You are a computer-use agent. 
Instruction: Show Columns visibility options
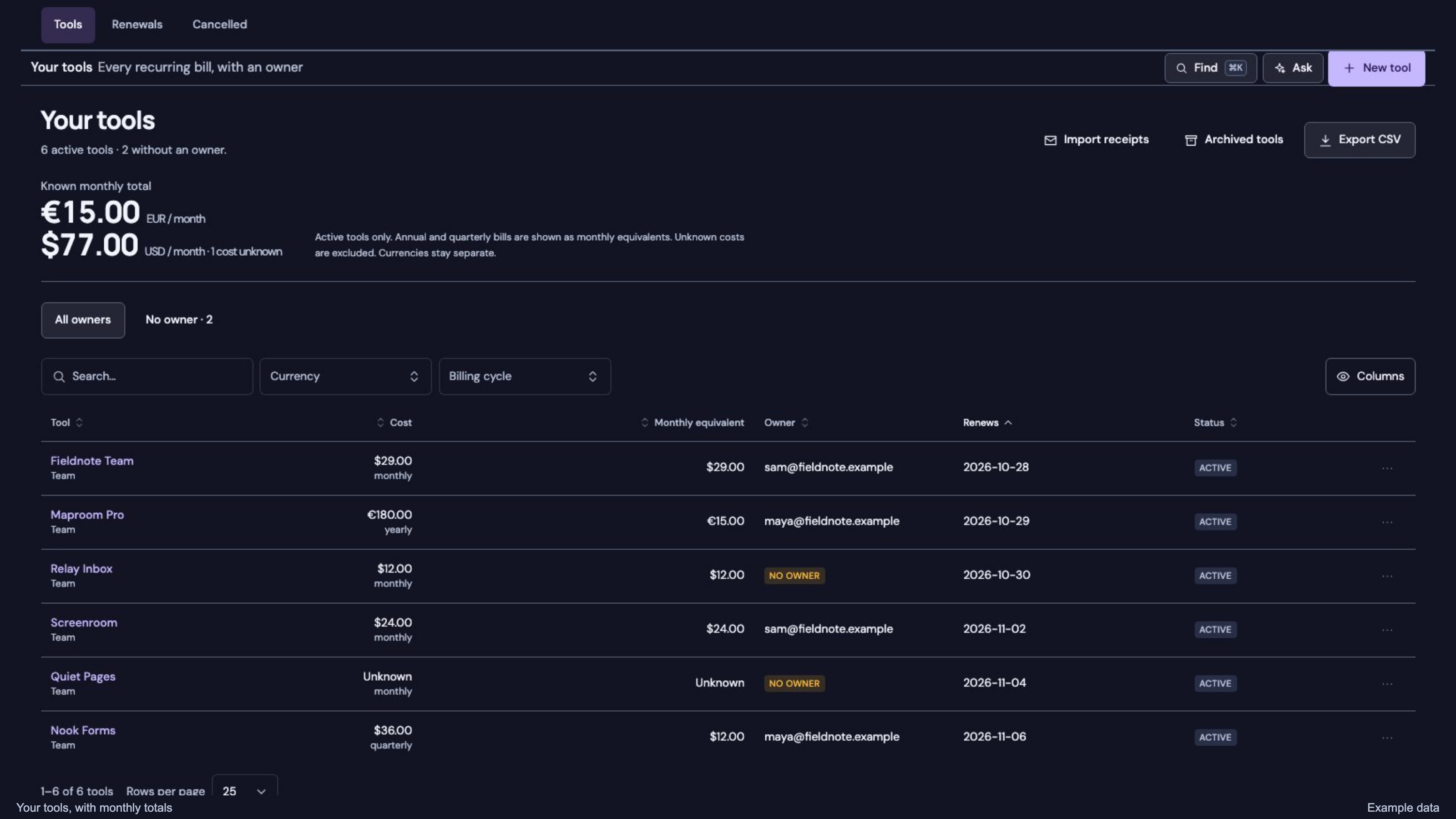[1370, 376]
